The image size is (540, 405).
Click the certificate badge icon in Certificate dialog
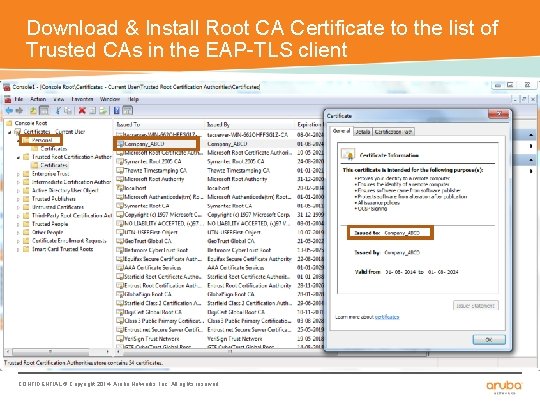pyautogui.click(x=348, y=154)
